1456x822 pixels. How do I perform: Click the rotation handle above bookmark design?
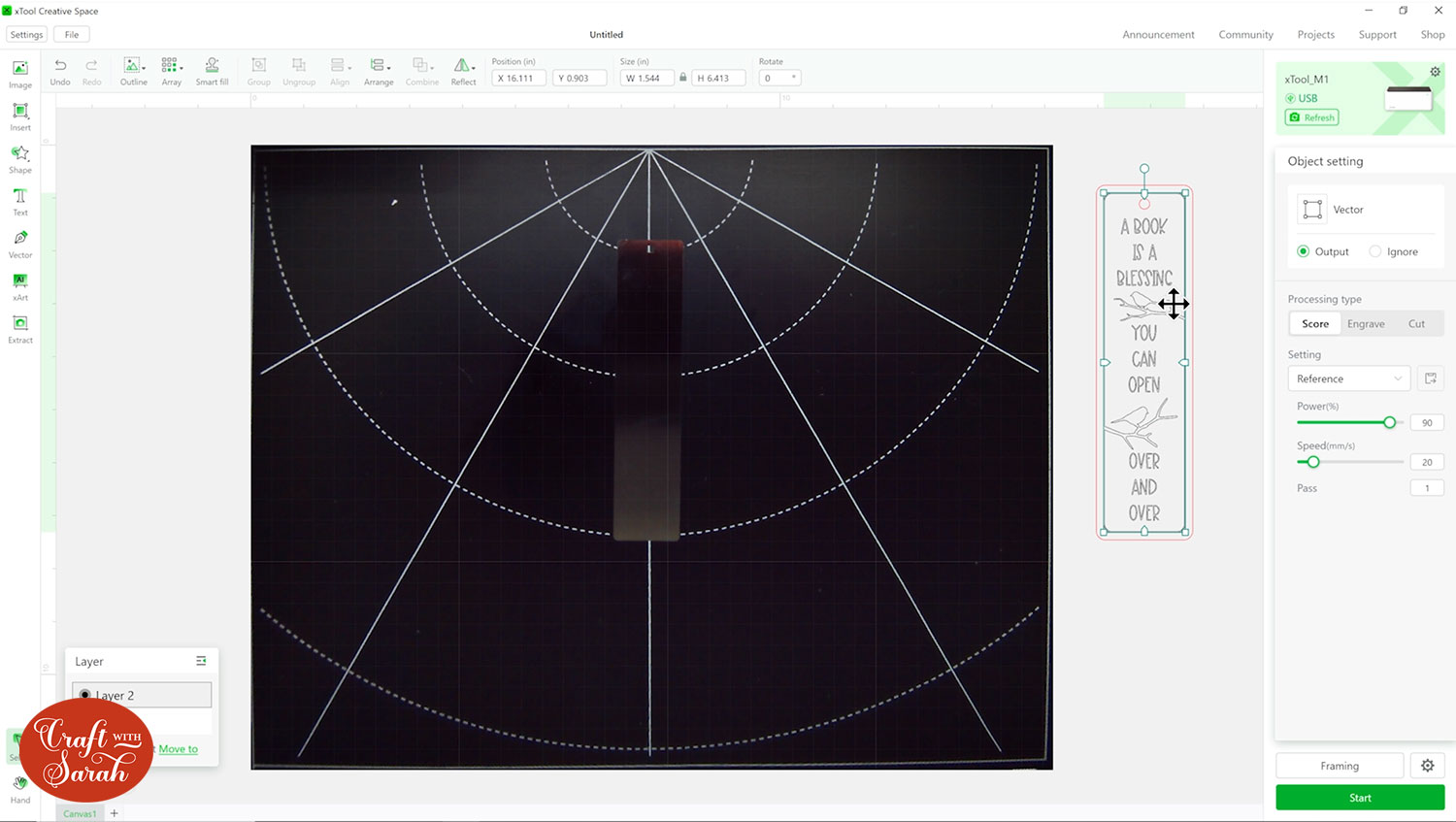click(x=1144, y=169)
